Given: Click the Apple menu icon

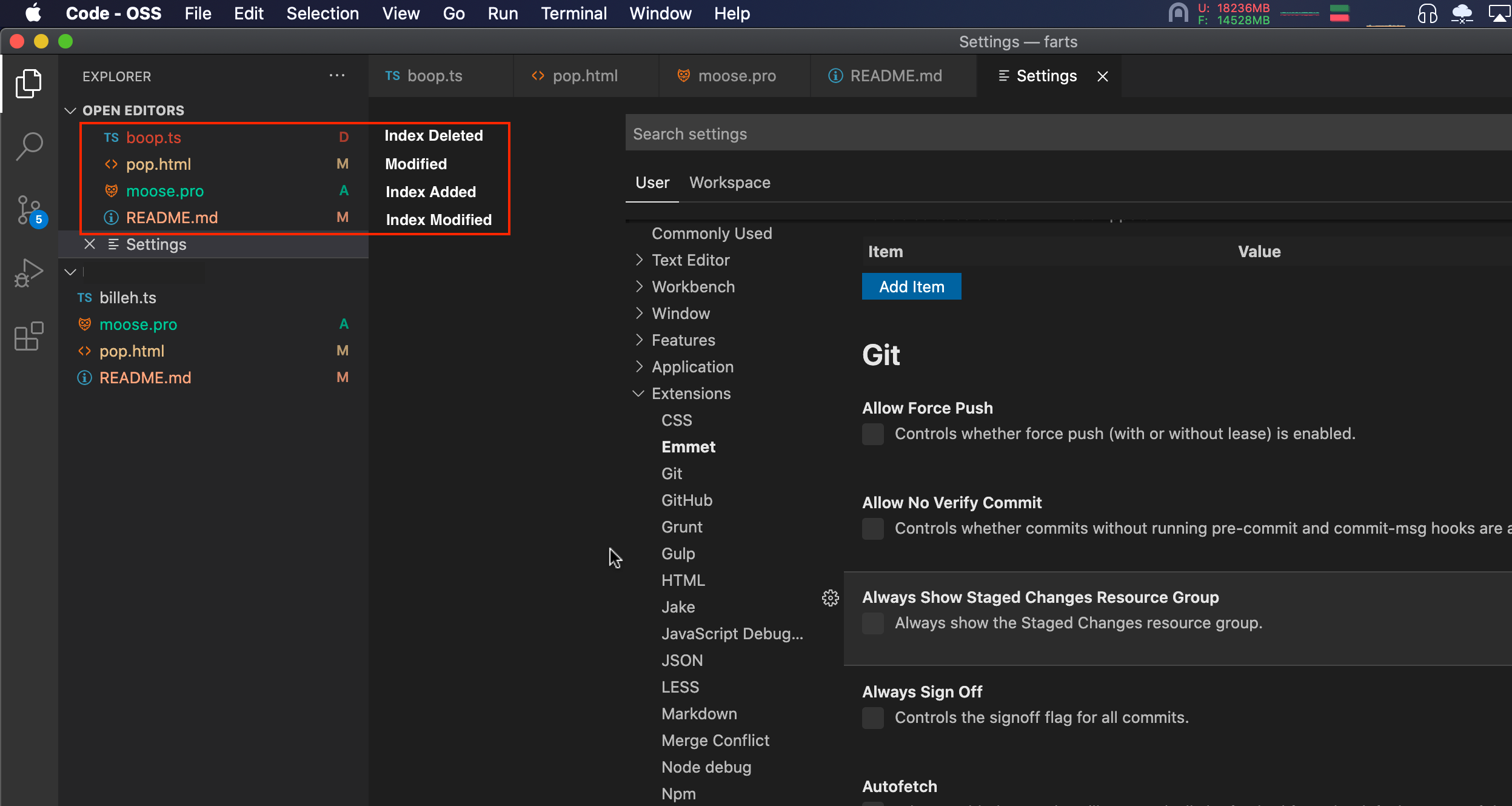Looking at the screenshot, I should [33, 13].
